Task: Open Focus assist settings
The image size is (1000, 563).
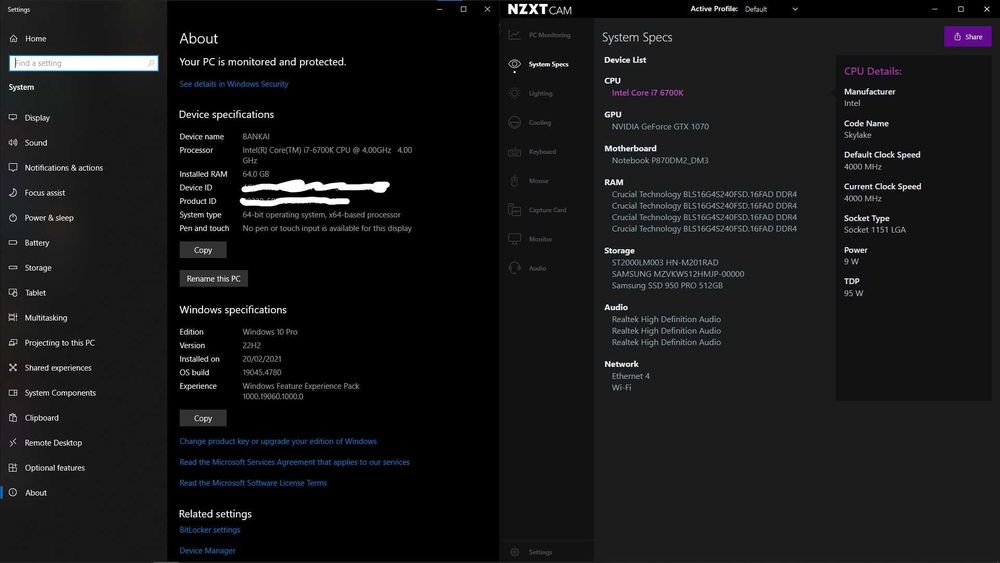Action: point(45,193)
